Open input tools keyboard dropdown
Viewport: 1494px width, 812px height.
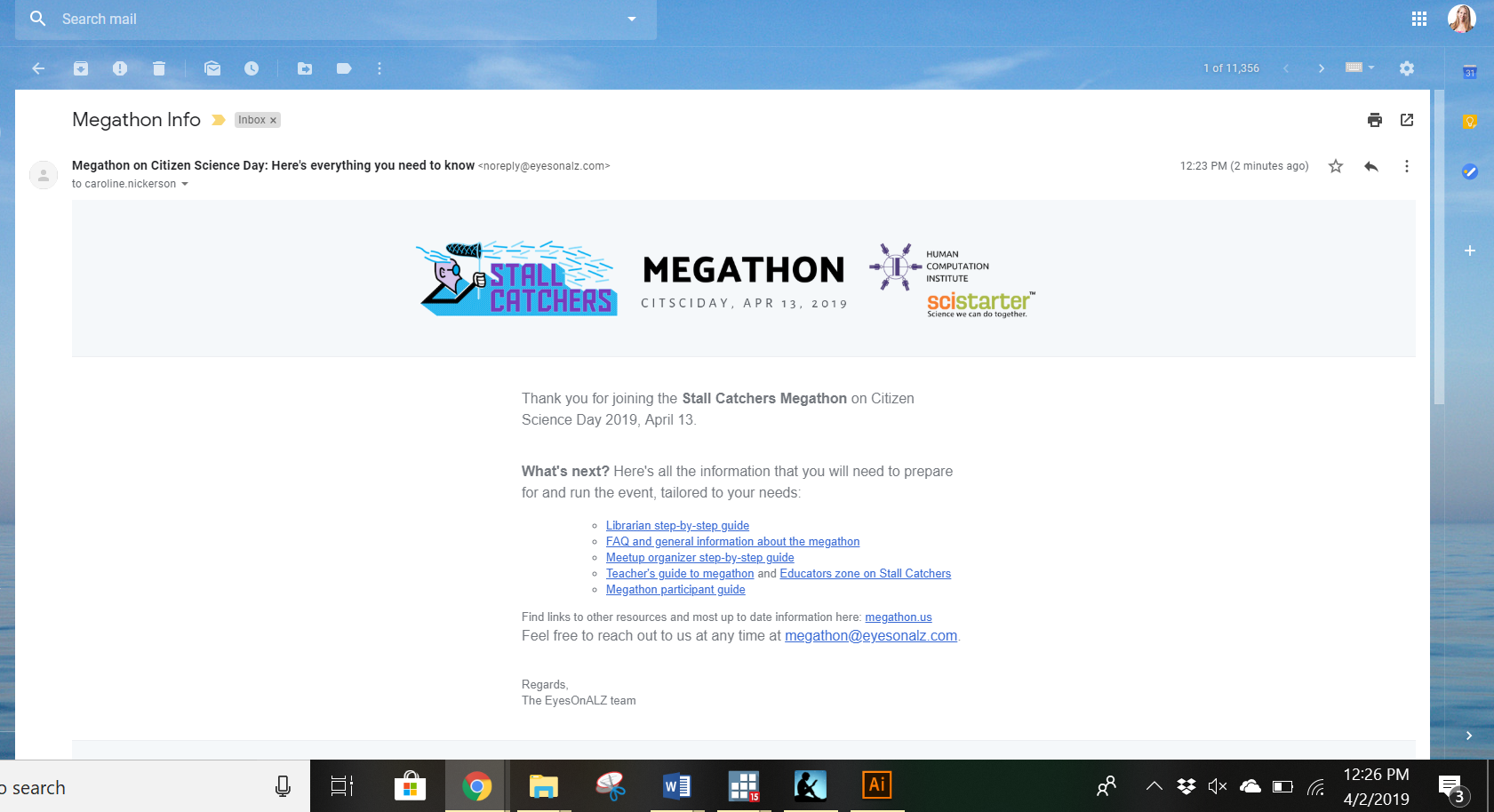(x=1360, y=68)
